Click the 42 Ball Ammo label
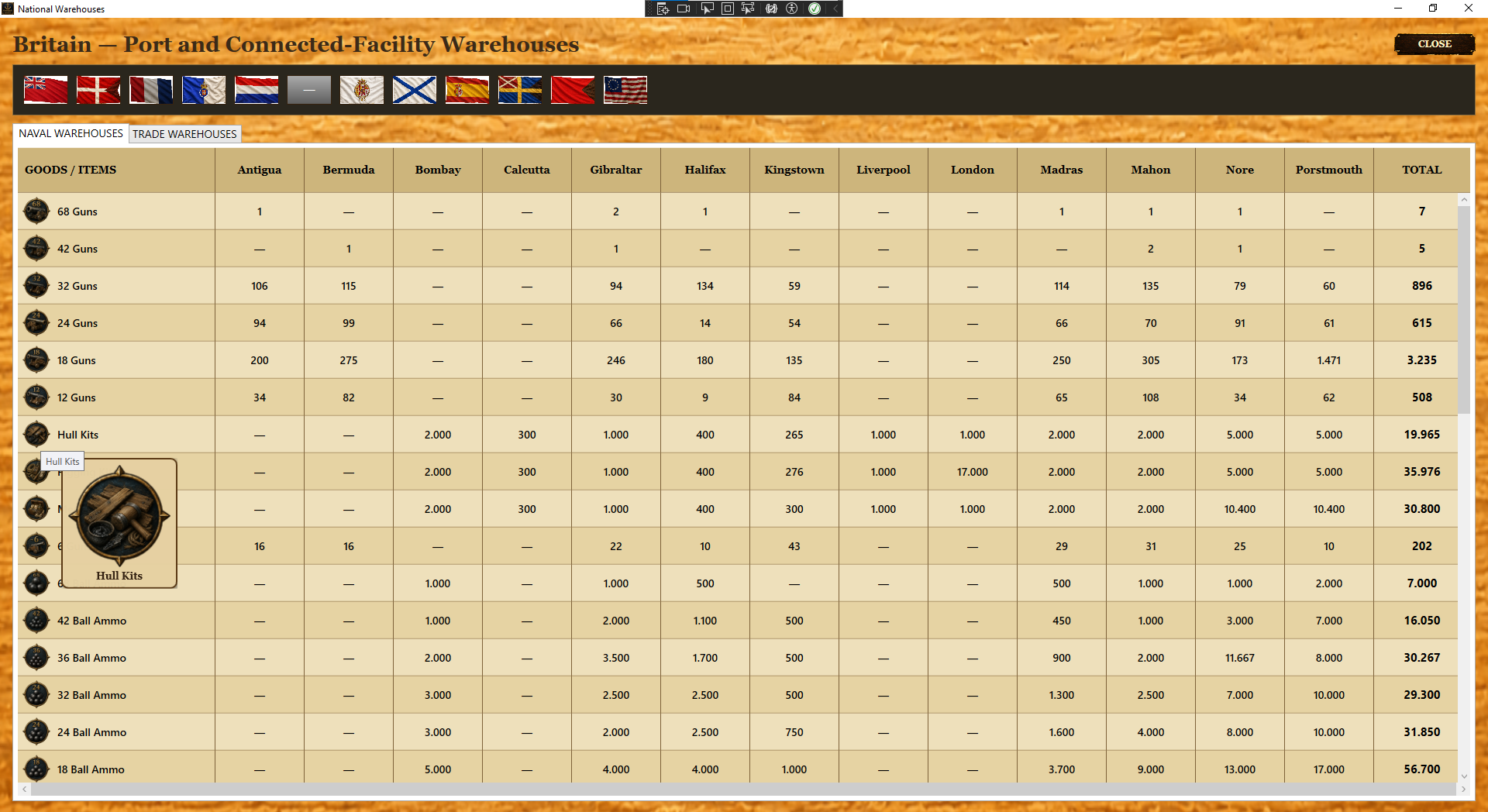This screenshot has width=1488, height=812. point(91,621)
